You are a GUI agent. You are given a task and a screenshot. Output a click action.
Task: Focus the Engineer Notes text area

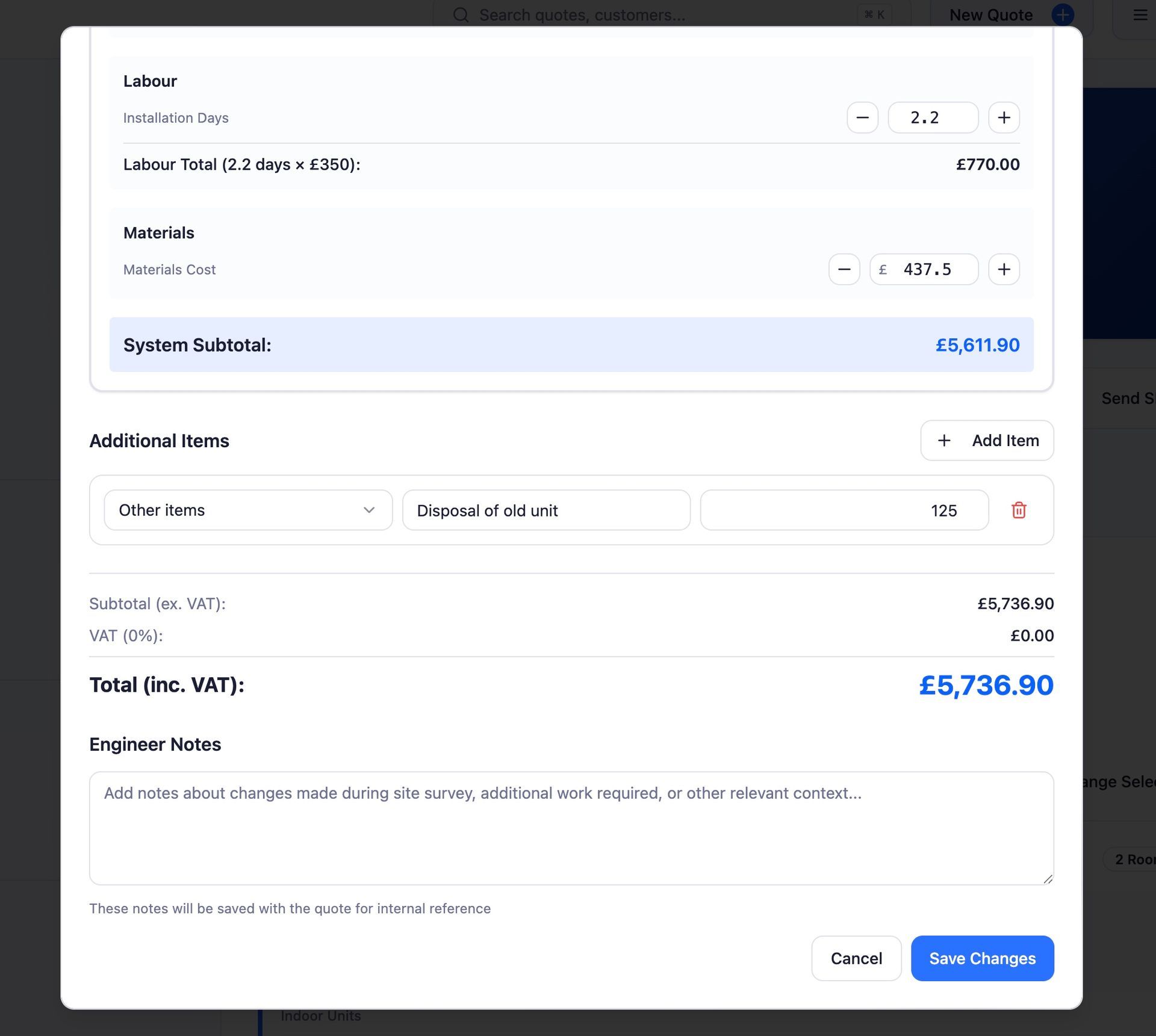point(571,828)
